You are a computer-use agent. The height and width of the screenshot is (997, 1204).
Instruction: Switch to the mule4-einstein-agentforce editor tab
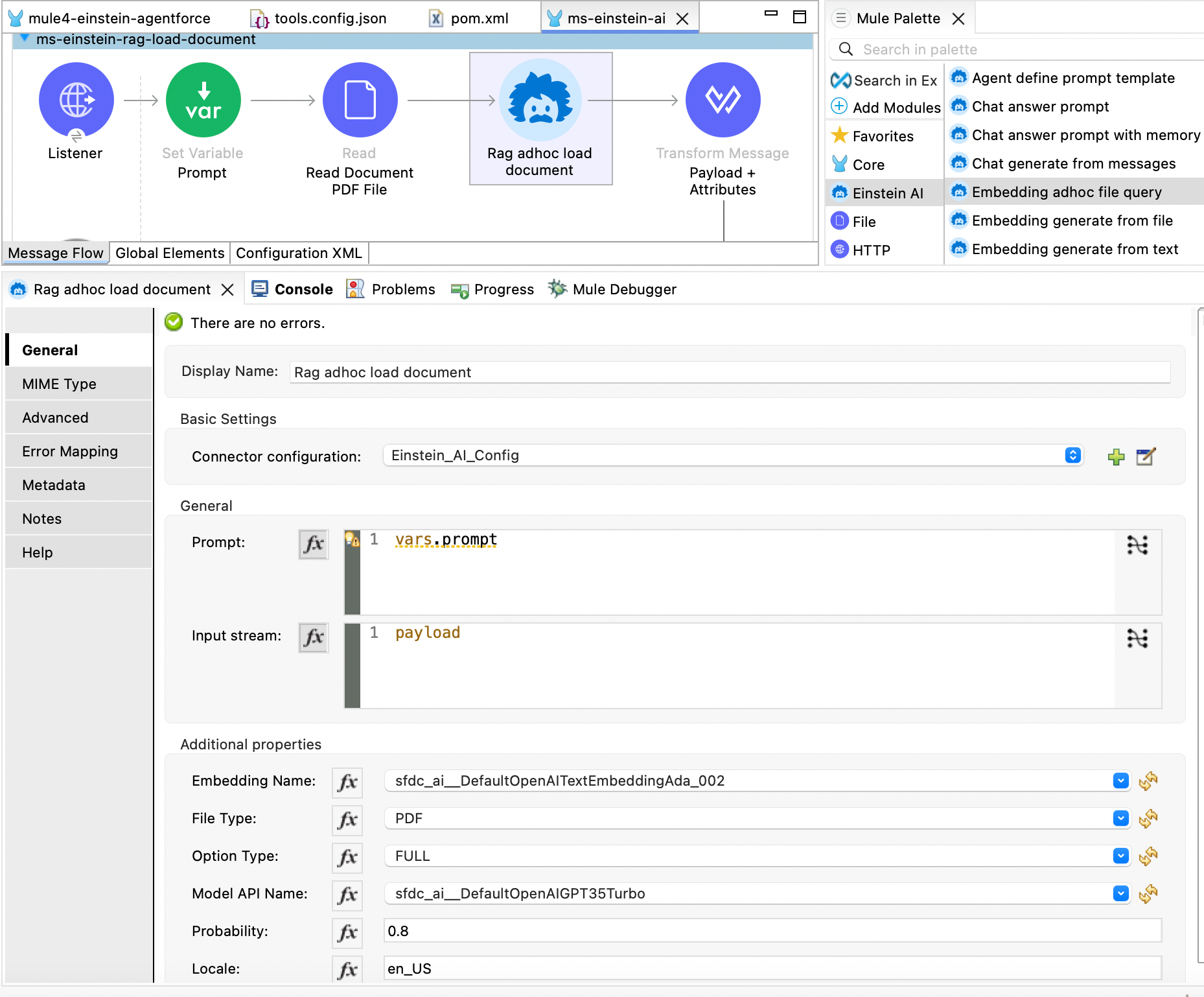point(110,18)
